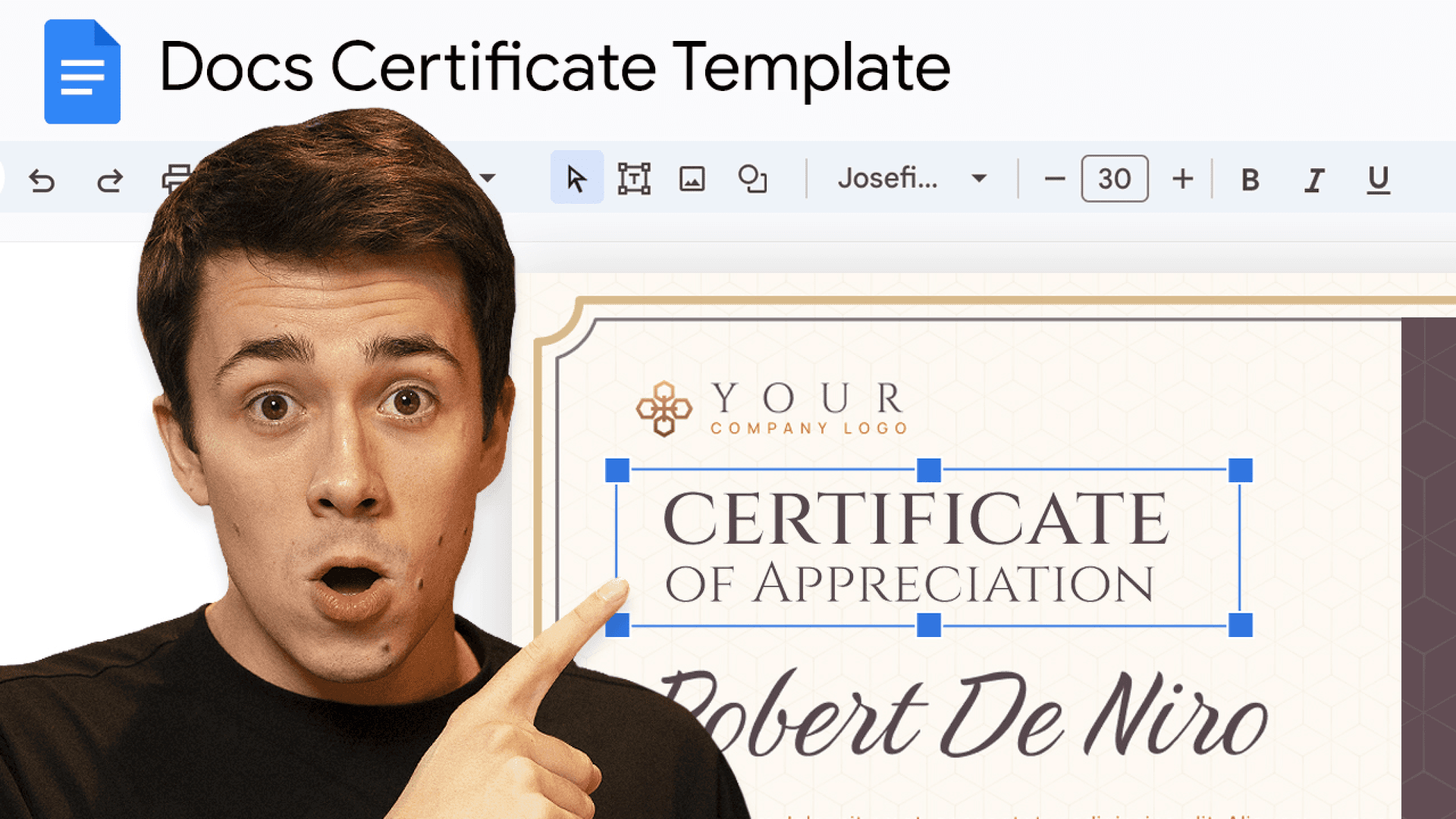1456x819 pixels.
Task: Open the Print icon
Action: 174,180
